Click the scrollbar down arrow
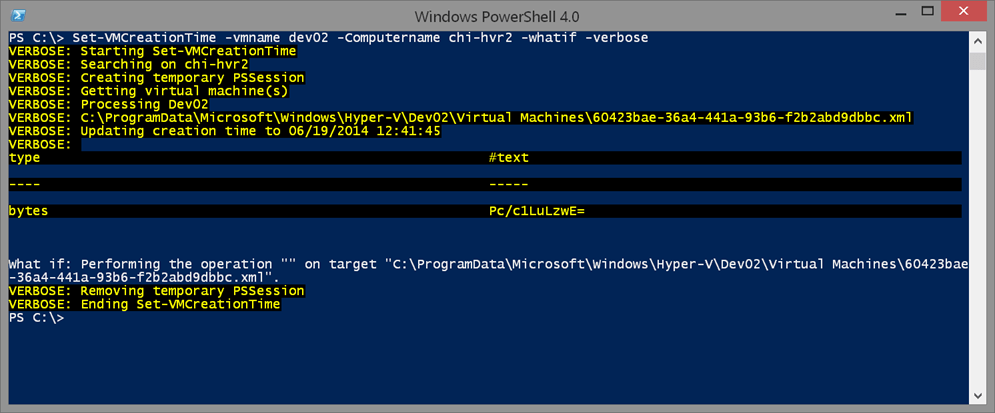The image size is (995, 413). (977, 396)
